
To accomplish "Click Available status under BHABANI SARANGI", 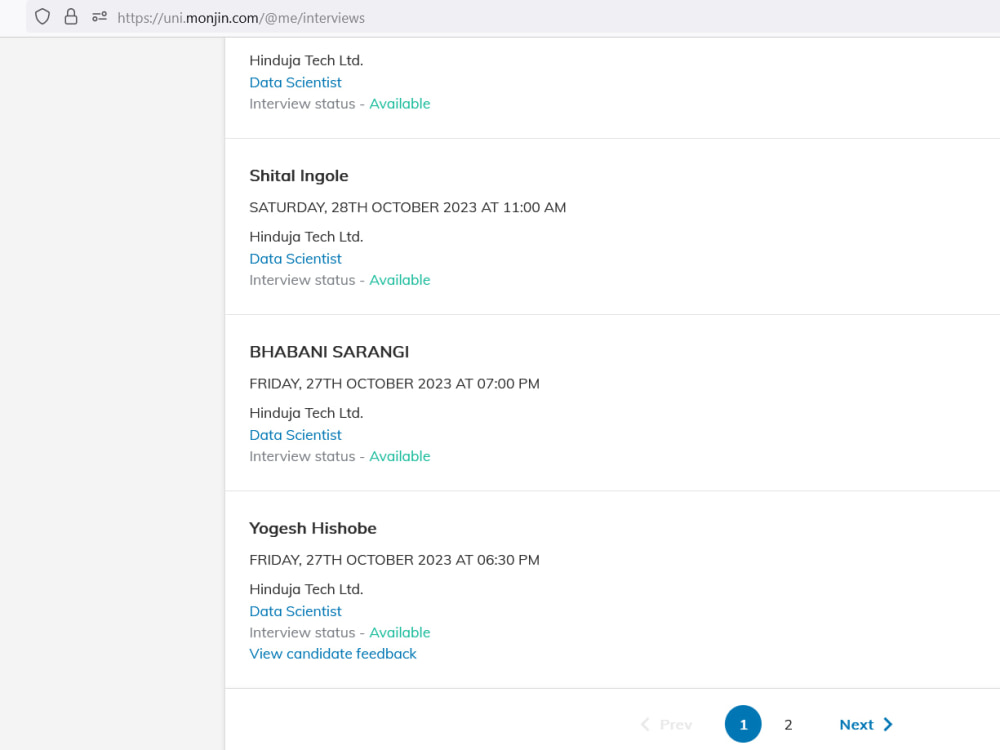I will coord(400,456).
